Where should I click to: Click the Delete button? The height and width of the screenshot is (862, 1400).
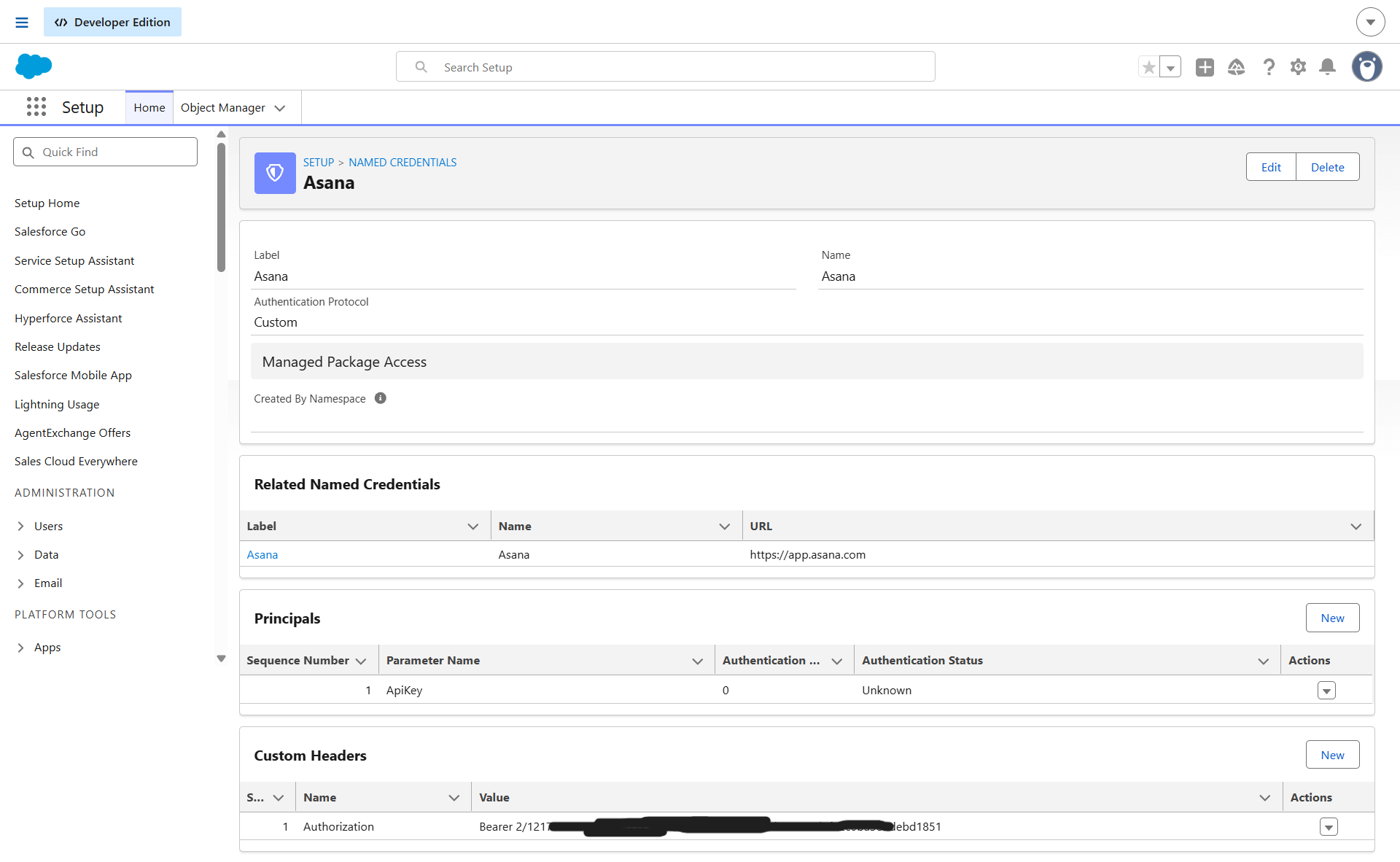1327,167
